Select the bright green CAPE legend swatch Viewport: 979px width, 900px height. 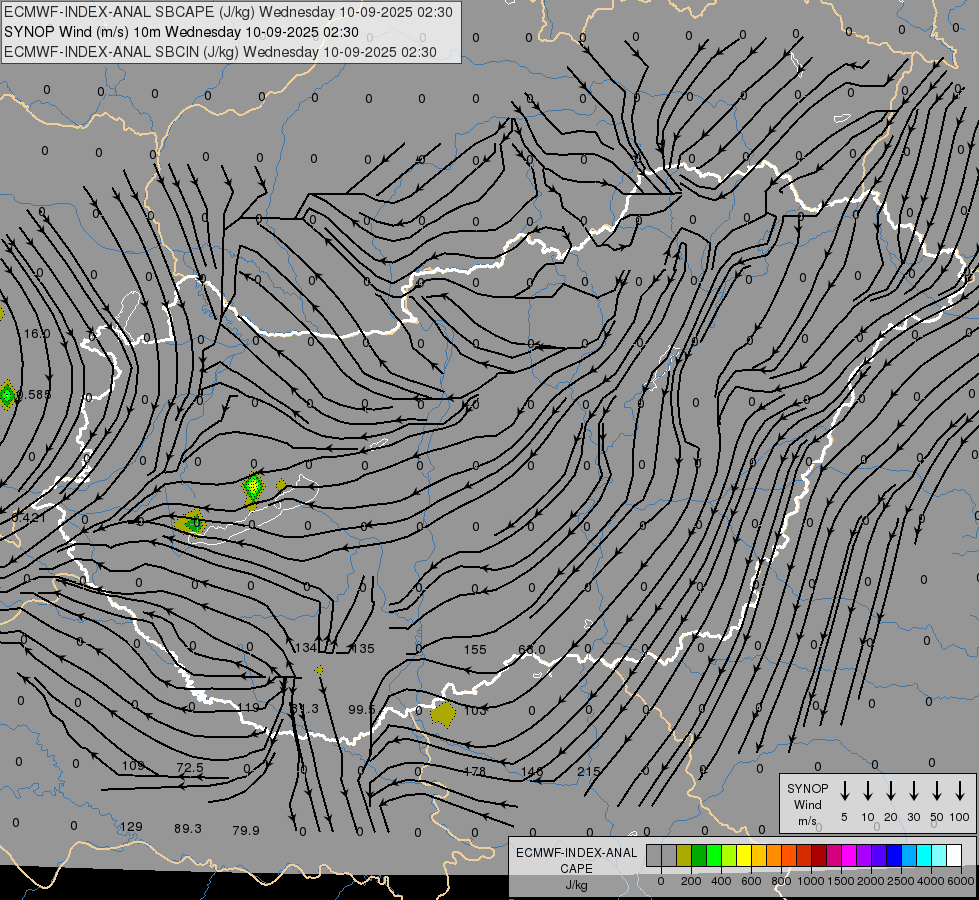click(x=714, y=856)
